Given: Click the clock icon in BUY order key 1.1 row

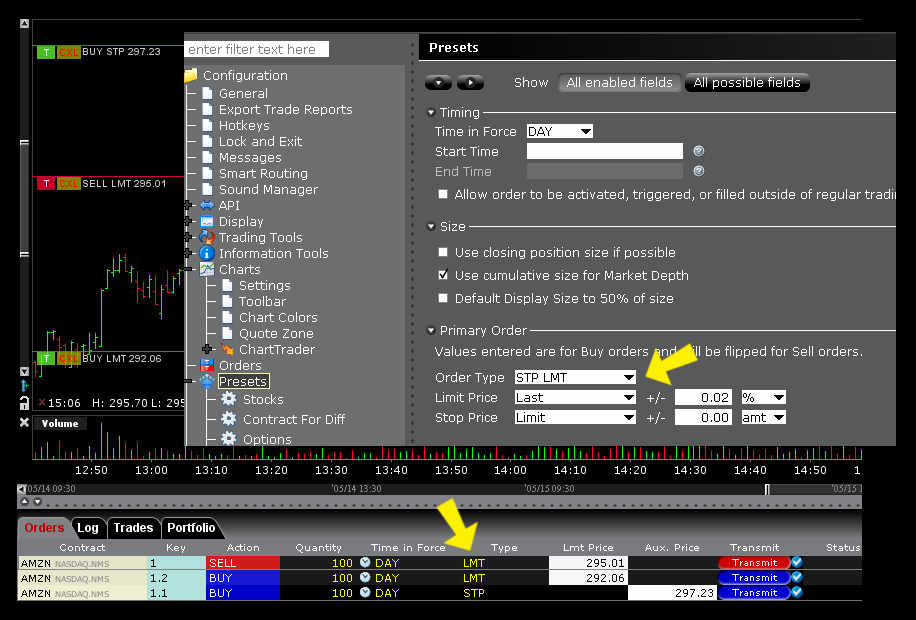Looking at the screenshot, I should click(x=365, y=592).
